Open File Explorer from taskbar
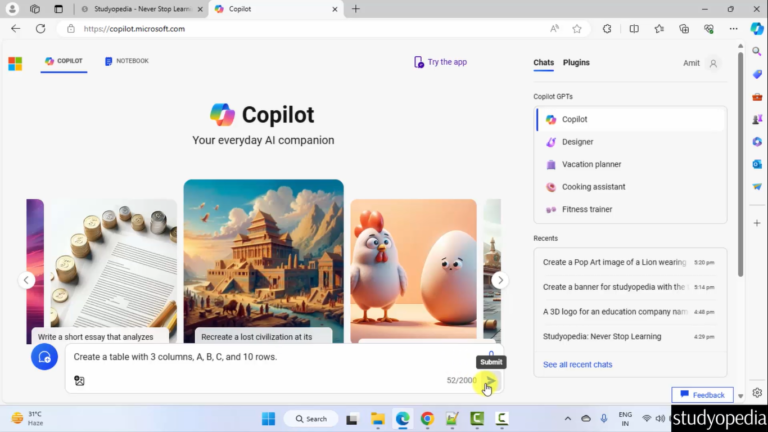The height and width of the screenshot is (432, 768). click(x=378, y=419)
